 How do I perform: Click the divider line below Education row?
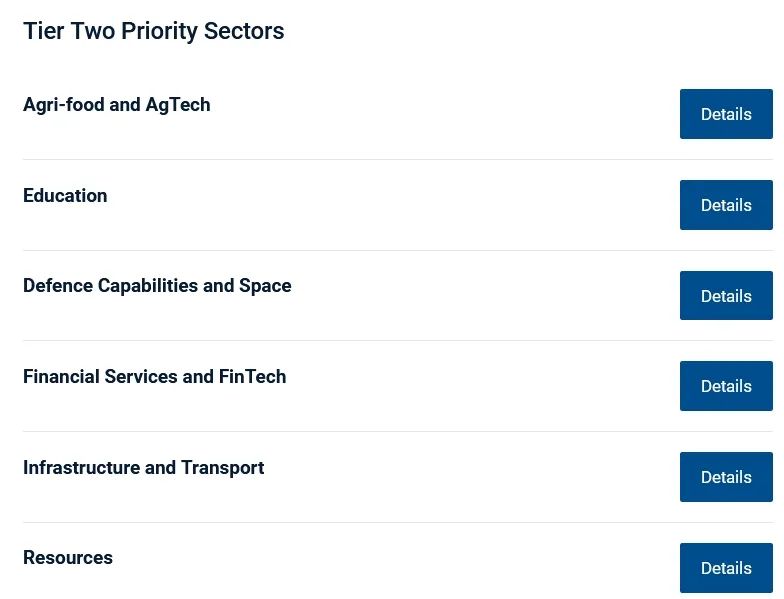(x=398, y=250)
